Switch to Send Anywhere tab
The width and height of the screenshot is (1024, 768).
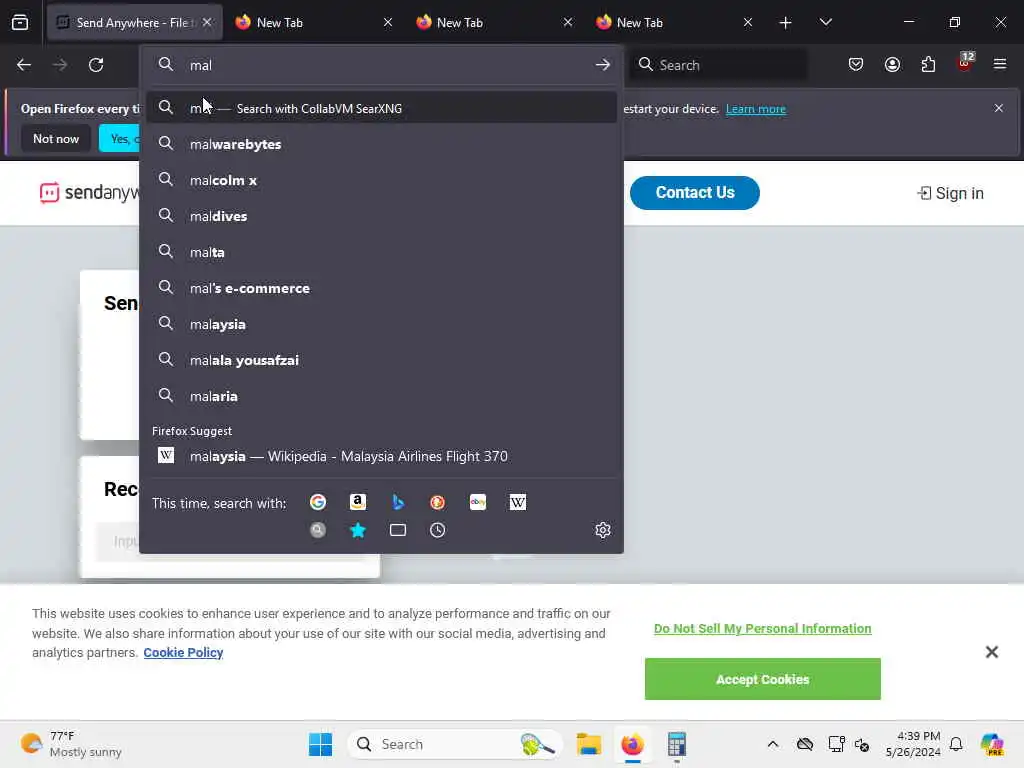(134, 23)
